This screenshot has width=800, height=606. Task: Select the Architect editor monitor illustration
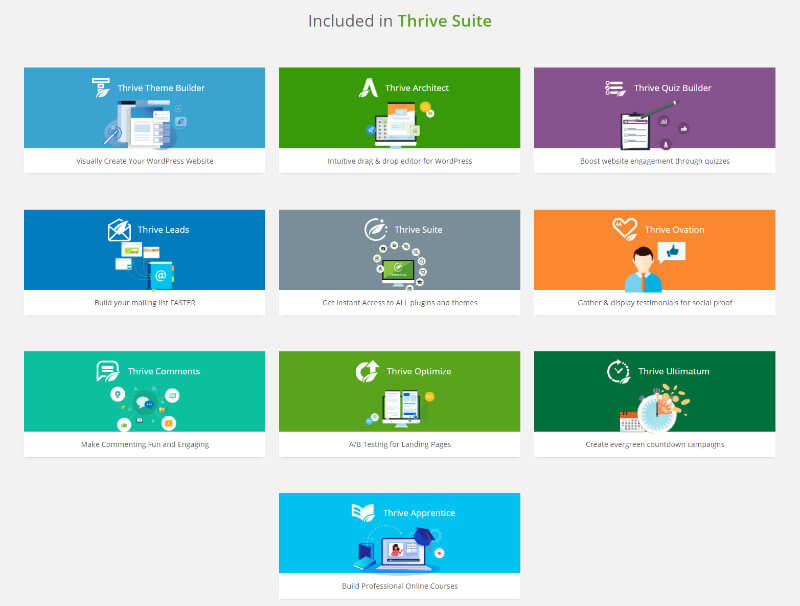(x=400, y=124)
